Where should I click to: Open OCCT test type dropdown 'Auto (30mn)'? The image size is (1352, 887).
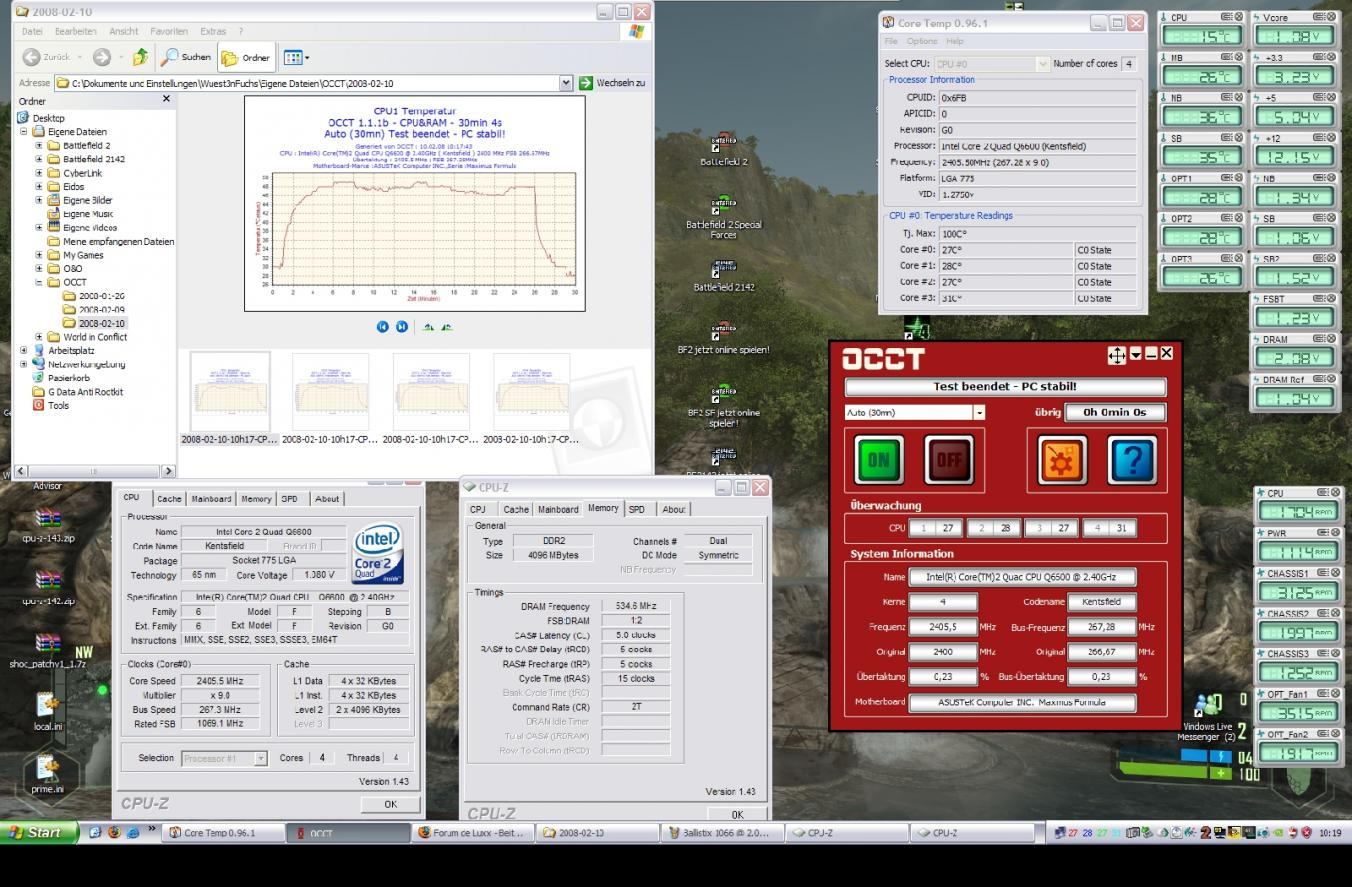coord(979,412)
